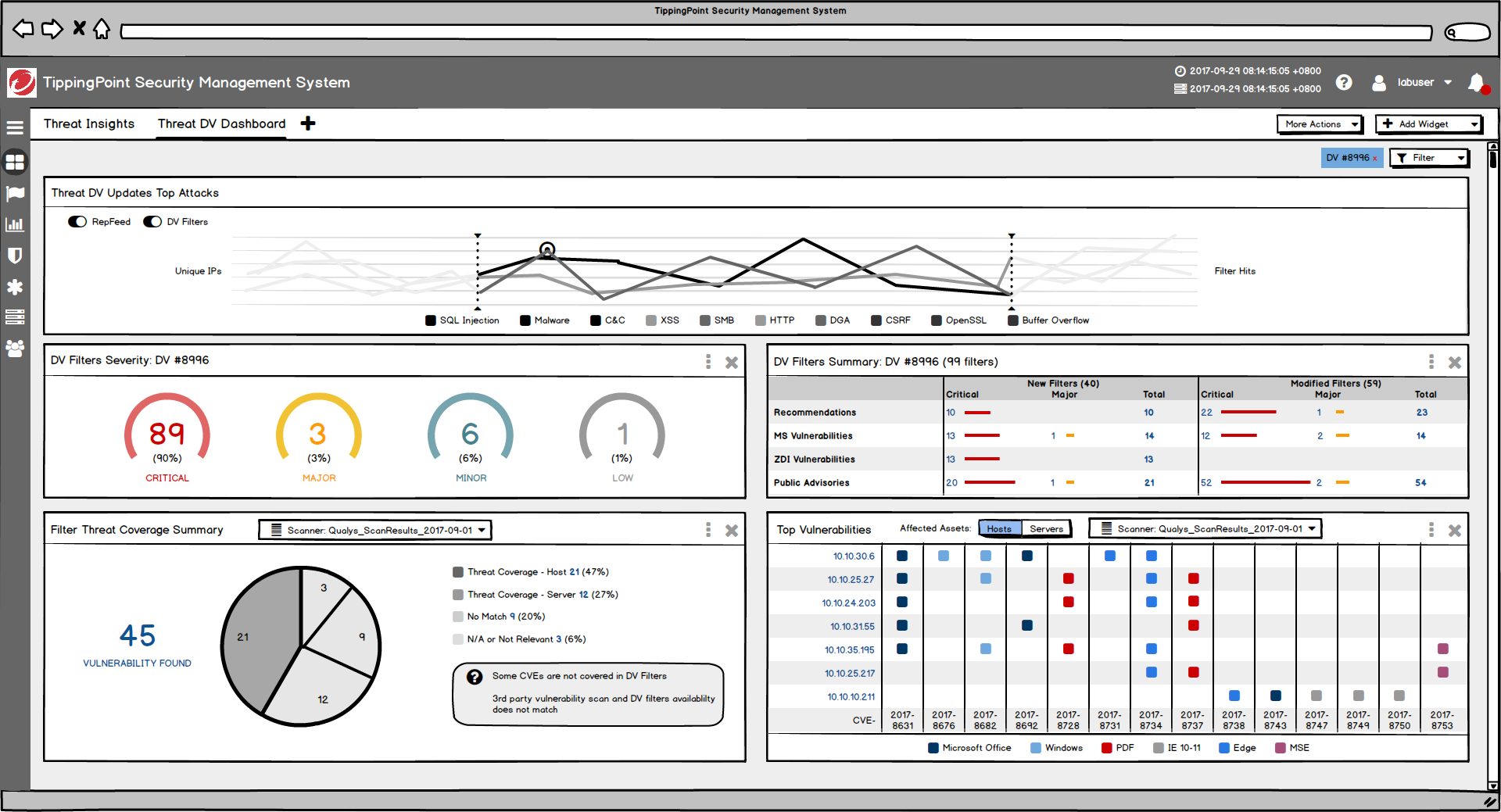
Task: Open the users group sidebar icon
Action: click(15, 348)
